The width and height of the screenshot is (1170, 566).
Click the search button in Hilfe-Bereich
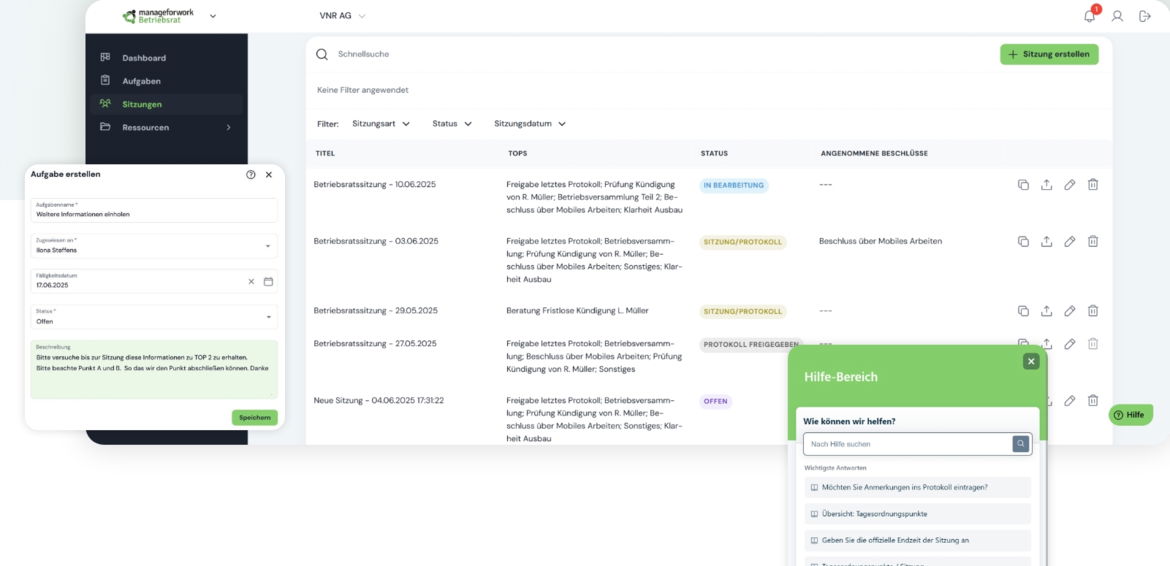coord(1020,444)
